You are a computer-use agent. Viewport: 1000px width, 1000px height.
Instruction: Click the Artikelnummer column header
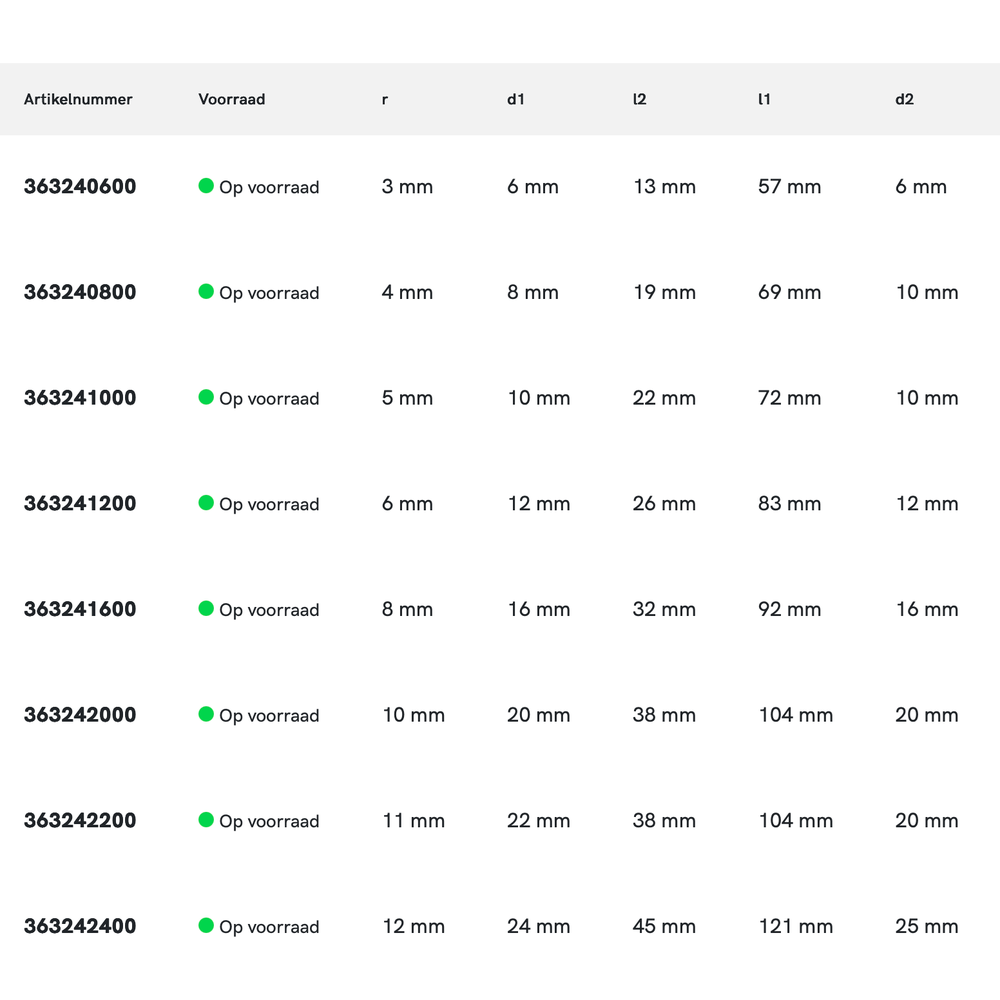point(78,100)
